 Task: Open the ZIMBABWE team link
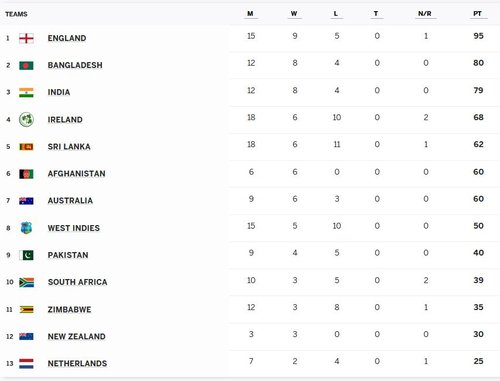tap(69, 309)
